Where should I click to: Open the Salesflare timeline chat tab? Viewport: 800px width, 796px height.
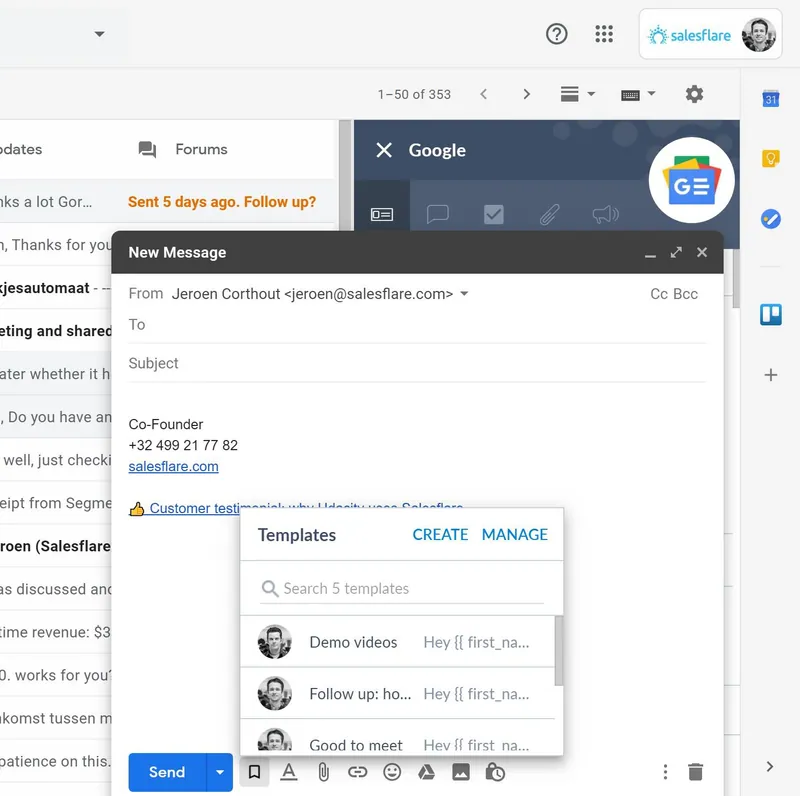(438, 214)
